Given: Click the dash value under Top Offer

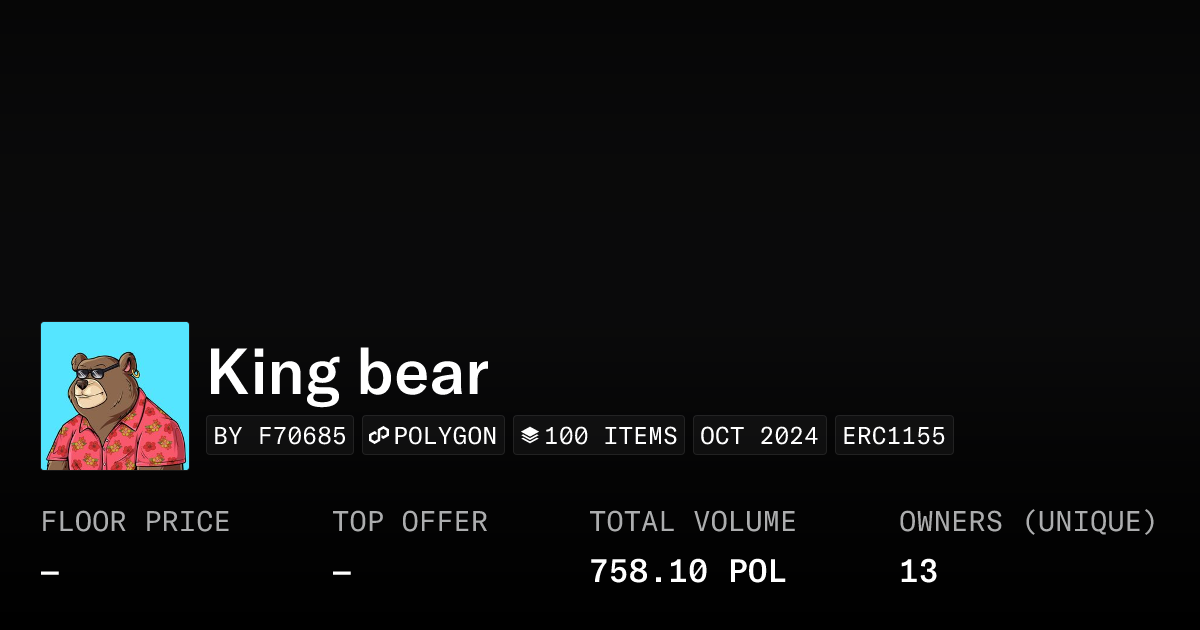Looking at the screenshot, I should tap(342, 573).
